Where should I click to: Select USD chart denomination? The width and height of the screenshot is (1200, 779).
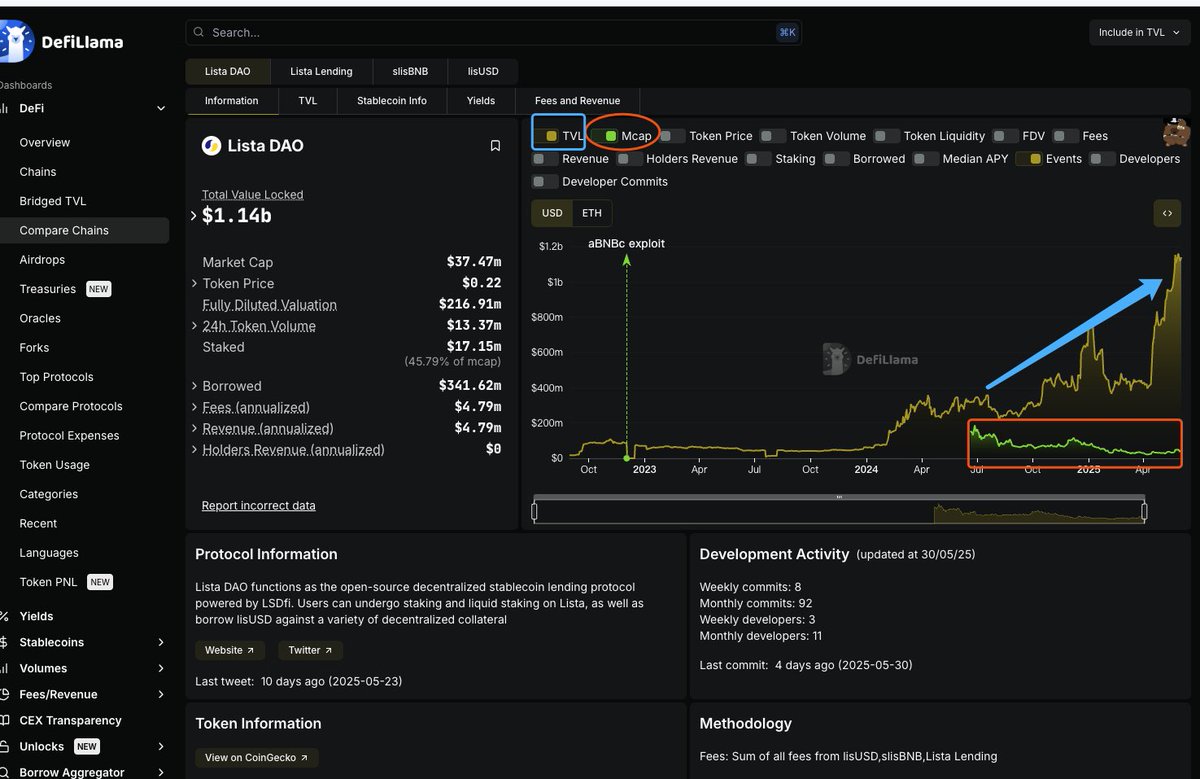(x=552, y=213)
